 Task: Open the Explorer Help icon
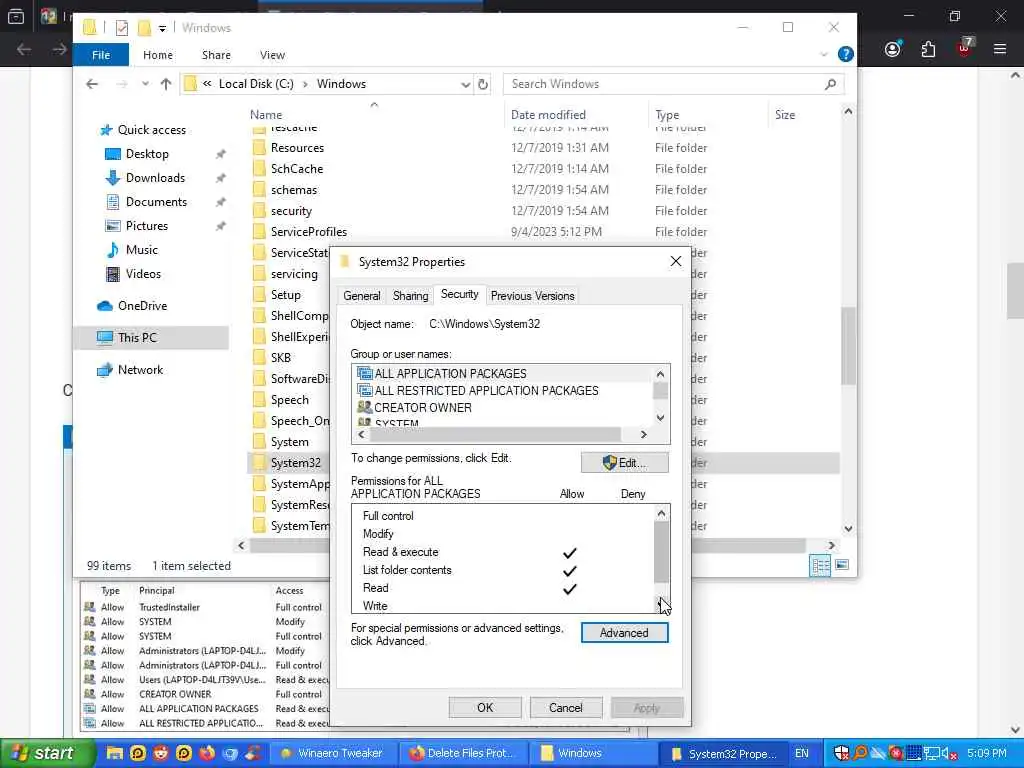coord(845,55)
